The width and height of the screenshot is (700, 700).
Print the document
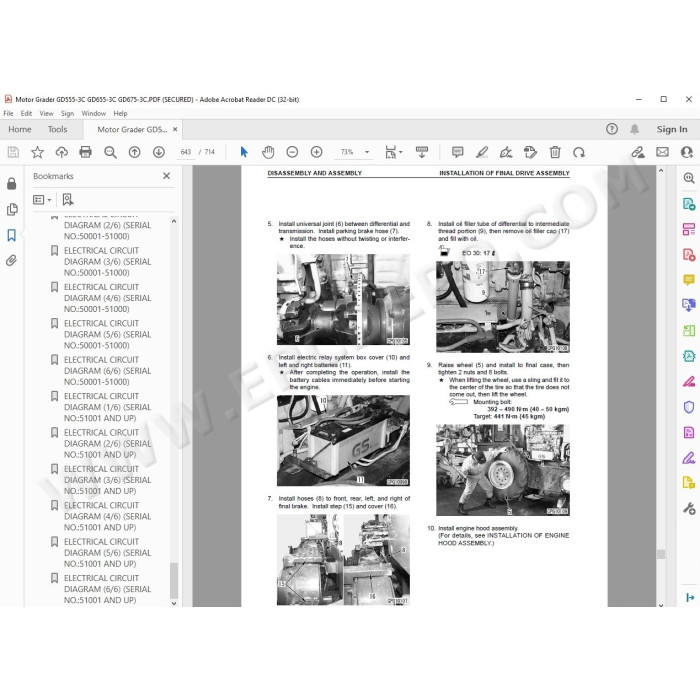[x=85, y=152]
